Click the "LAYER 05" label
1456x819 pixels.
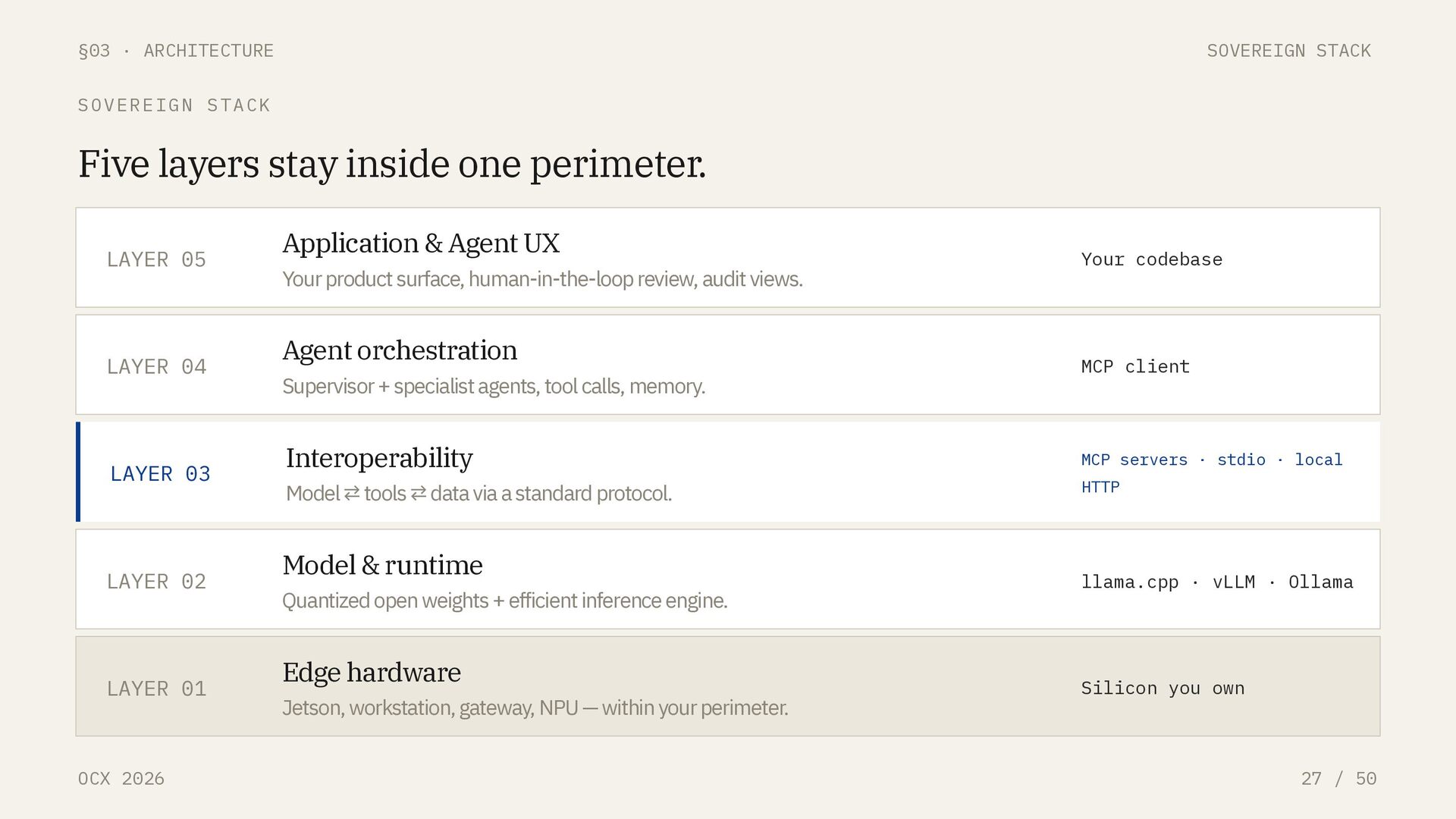point(156,259)
